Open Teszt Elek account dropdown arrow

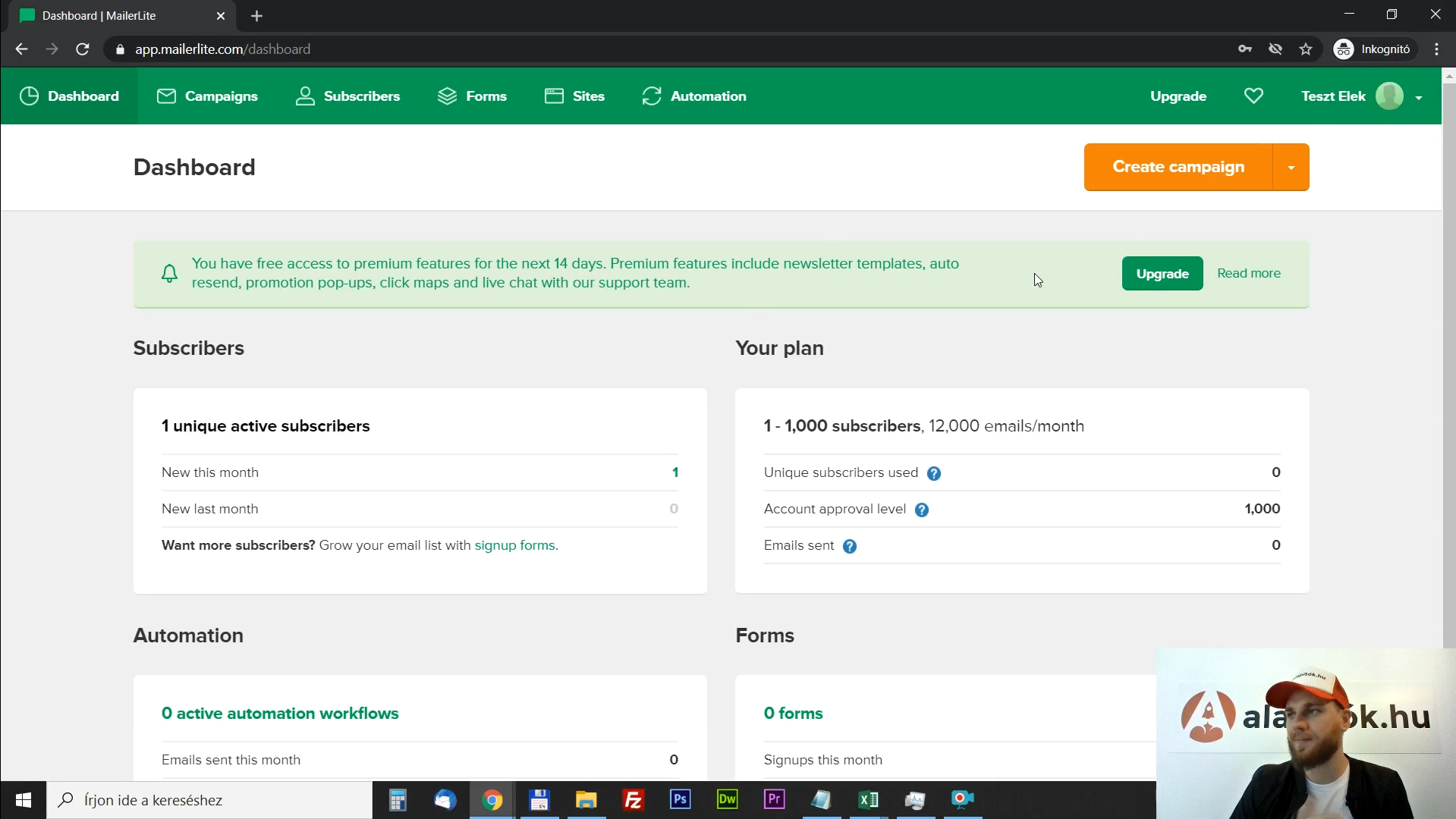1419,98
